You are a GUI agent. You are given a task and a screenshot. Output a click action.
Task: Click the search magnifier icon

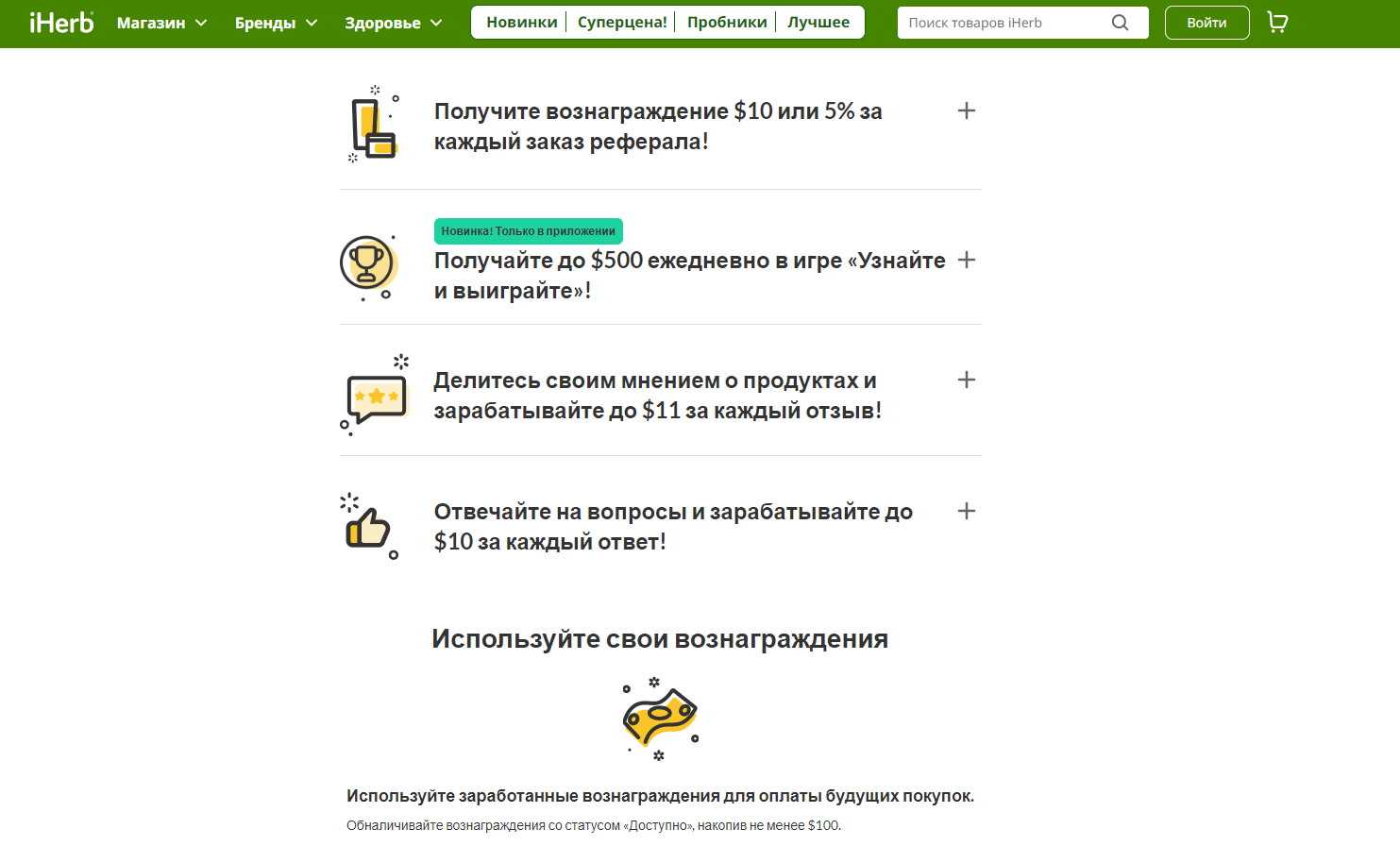tap(1120, 23)
